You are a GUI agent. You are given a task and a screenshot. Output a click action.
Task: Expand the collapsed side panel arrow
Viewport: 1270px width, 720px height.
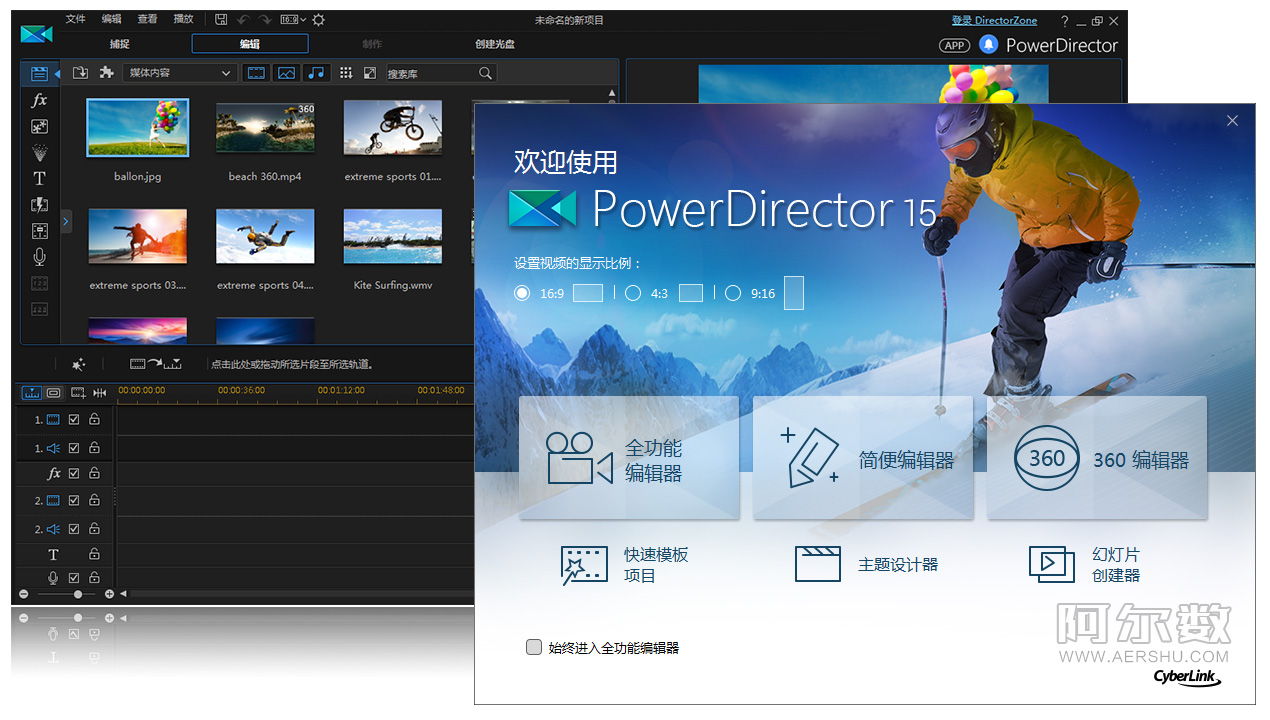pyautogui.click(x=66, y=221)
